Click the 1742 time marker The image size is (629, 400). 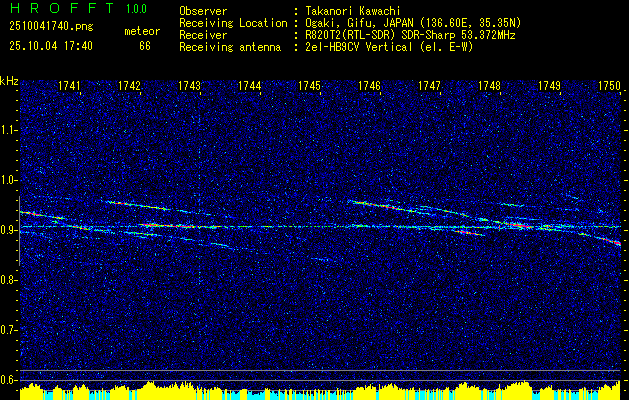point(129,85)
